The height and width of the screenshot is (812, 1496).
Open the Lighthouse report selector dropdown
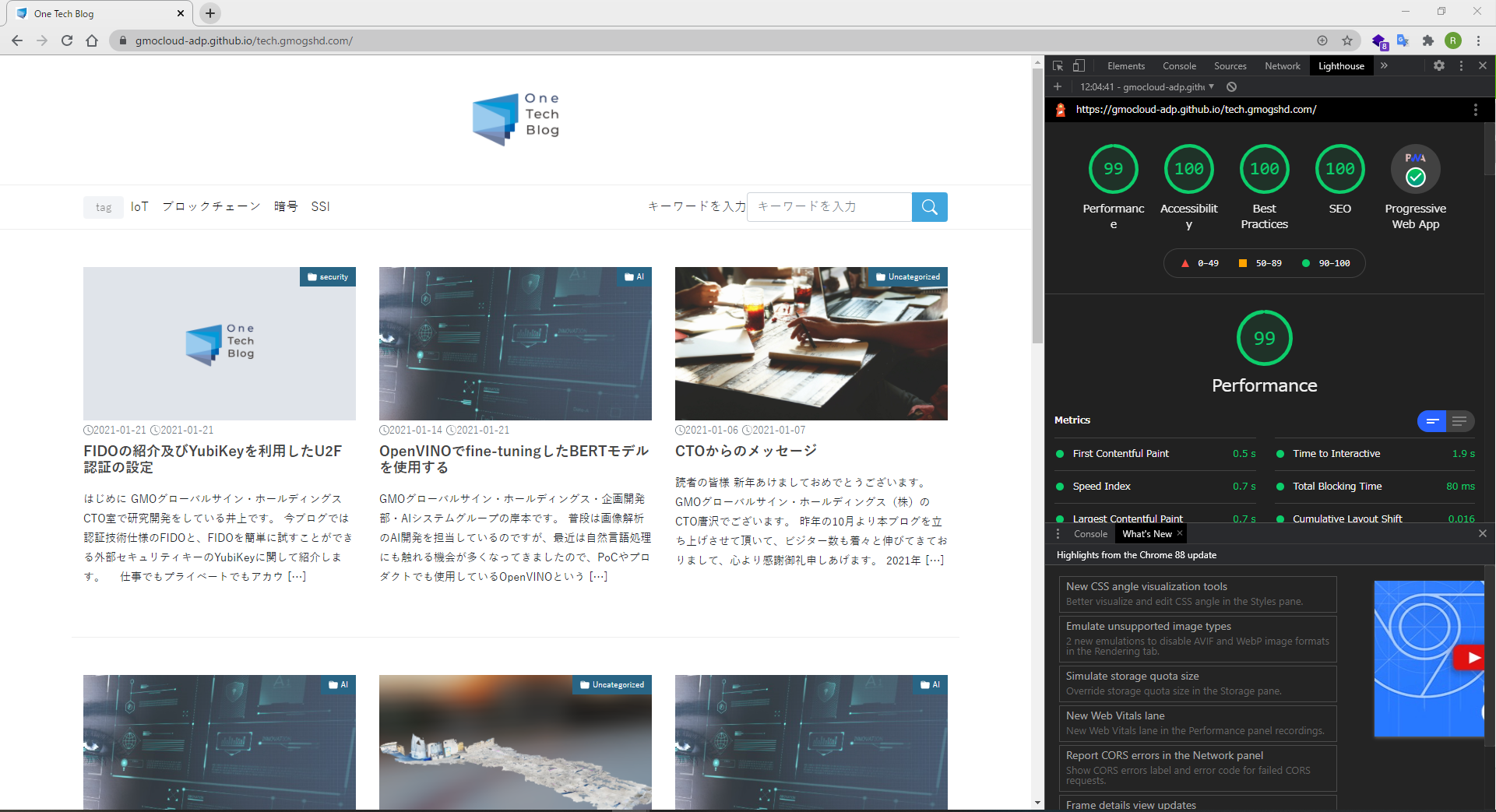click(1147, 86)
